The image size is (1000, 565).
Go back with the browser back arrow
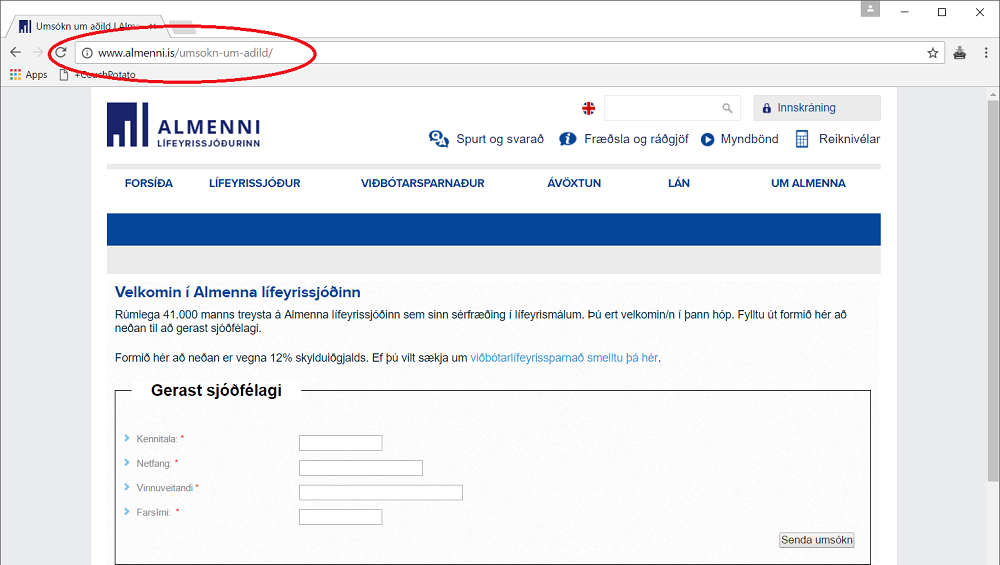[16, 52]
